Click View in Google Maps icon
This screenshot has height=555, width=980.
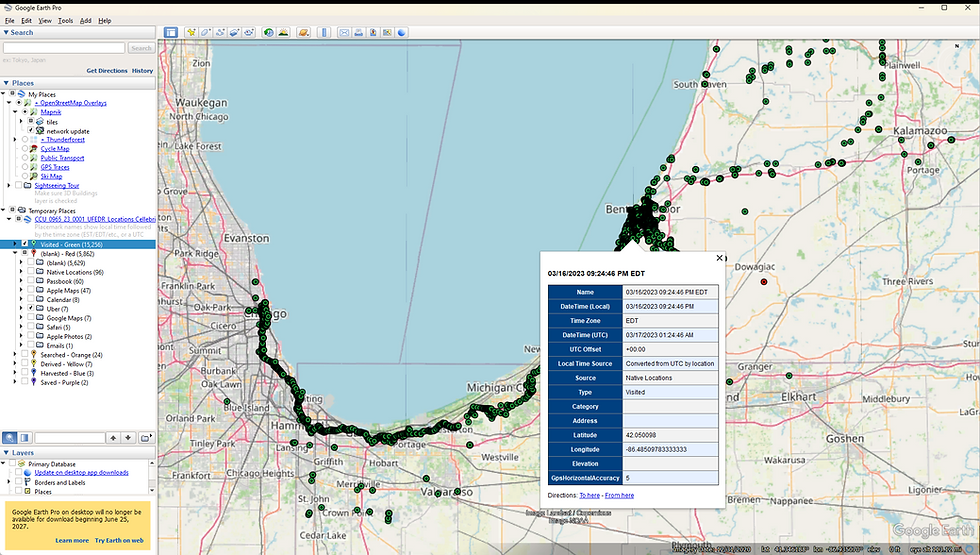pos(388,32)
